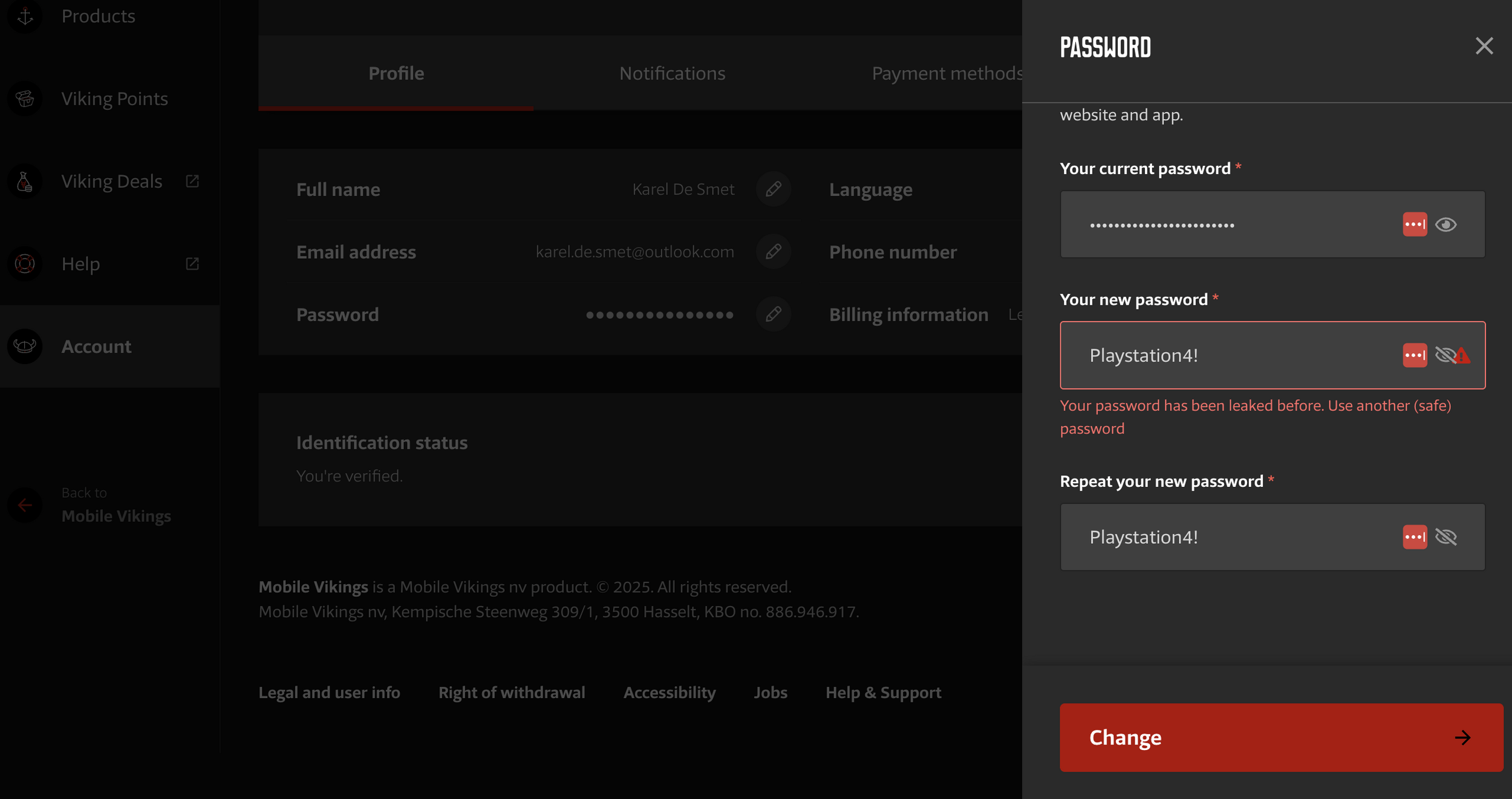This screenshot has height=799, width=1512.
Task: Switch to the Notifications tab
Action: click(x=671, y=73)
